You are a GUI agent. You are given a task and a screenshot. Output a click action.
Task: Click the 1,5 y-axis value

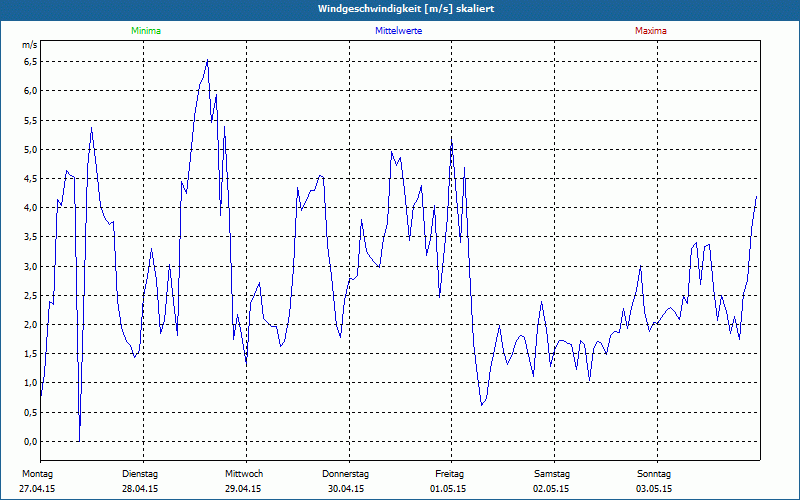(x=31, y=354)
